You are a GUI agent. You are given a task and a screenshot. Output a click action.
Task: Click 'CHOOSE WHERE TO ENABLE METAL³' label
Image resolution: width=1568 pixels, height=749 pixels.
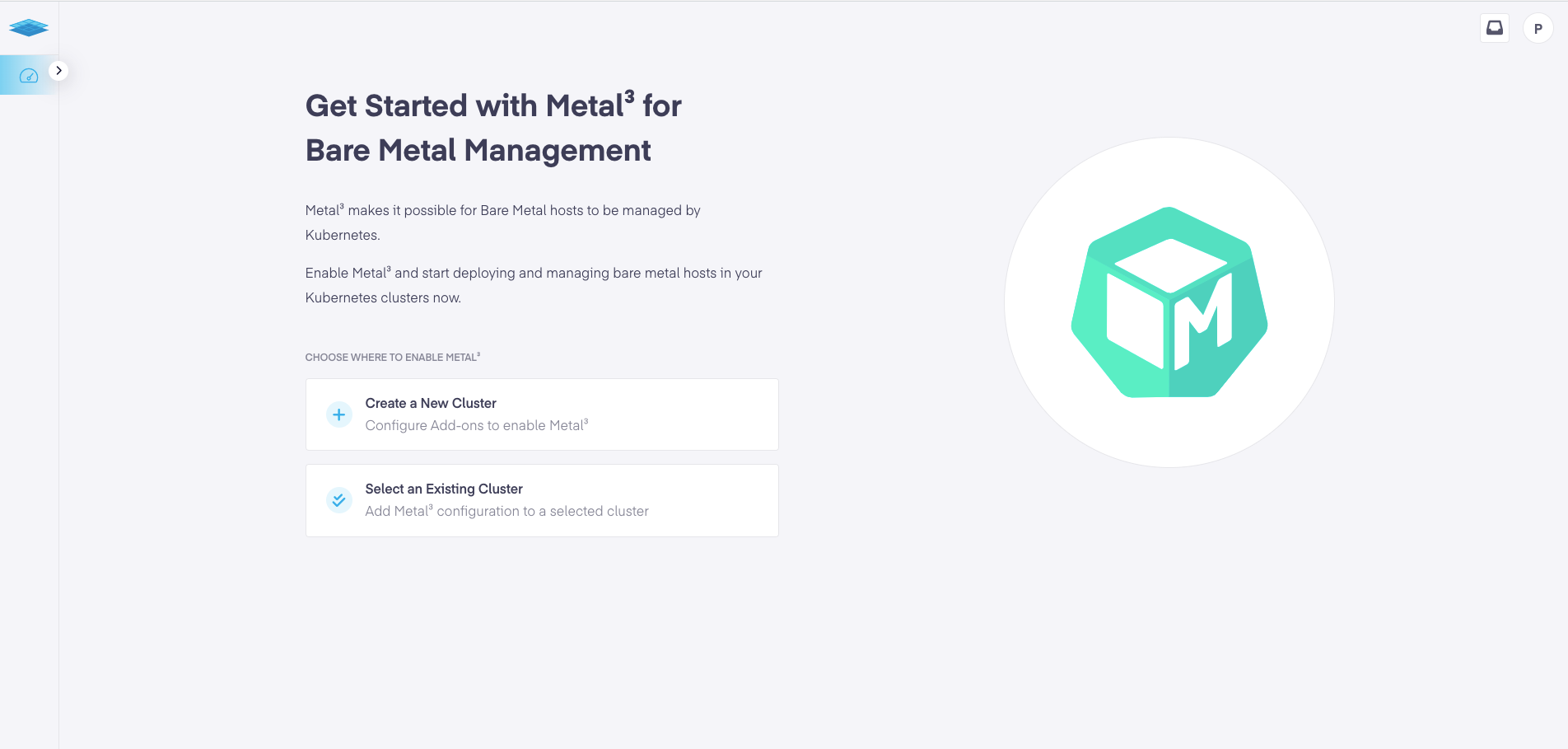coord(393,357)
